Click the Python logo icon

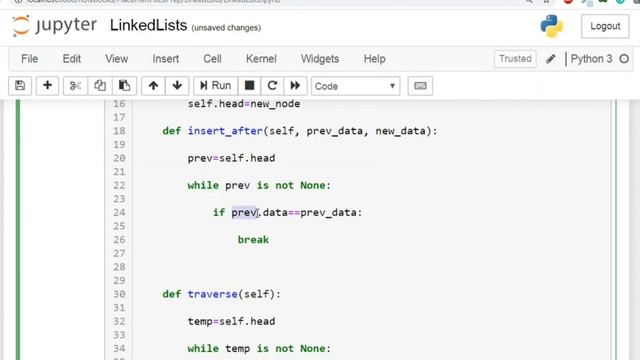[551, 26]
